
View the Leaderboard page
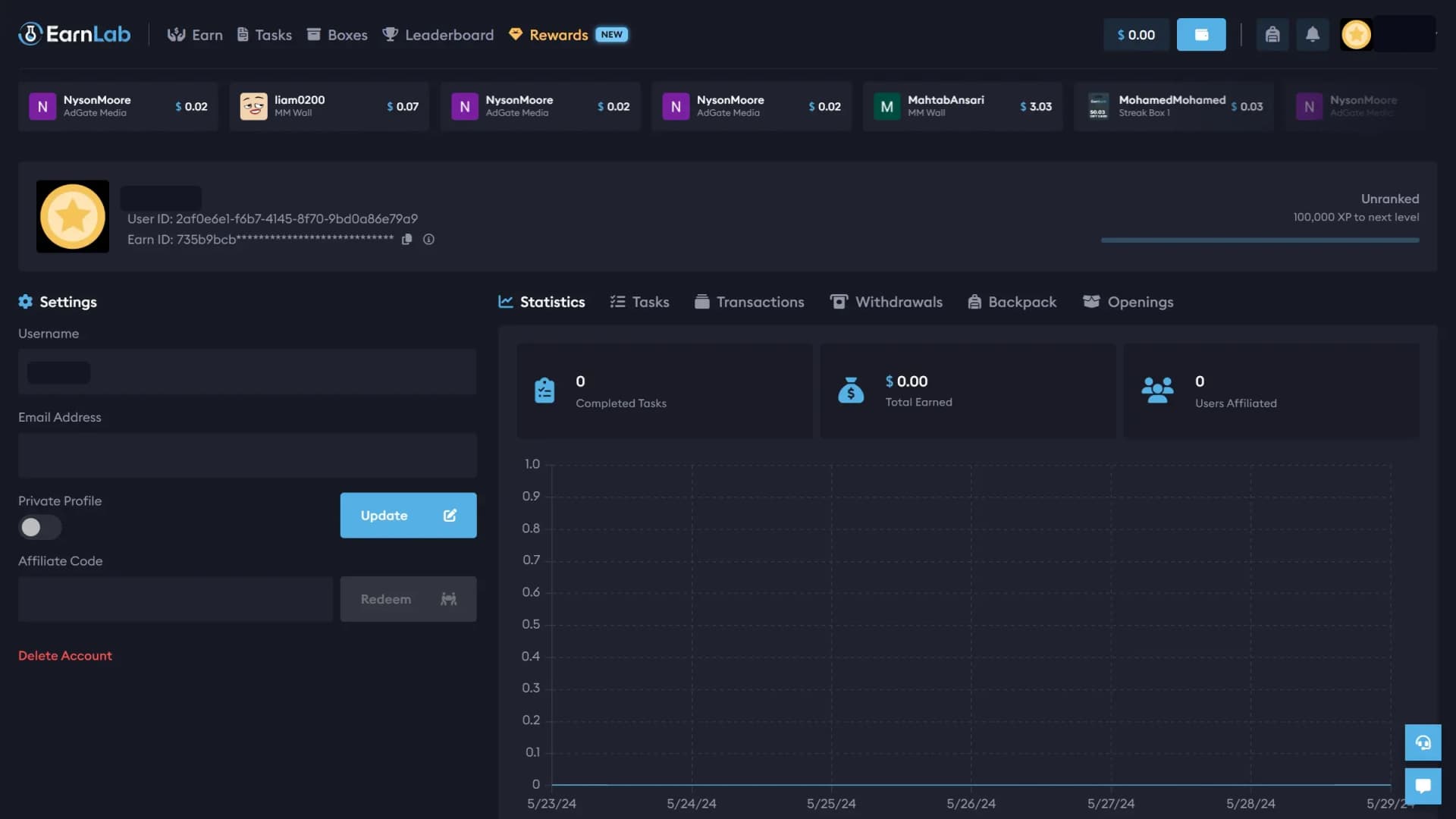438,35
